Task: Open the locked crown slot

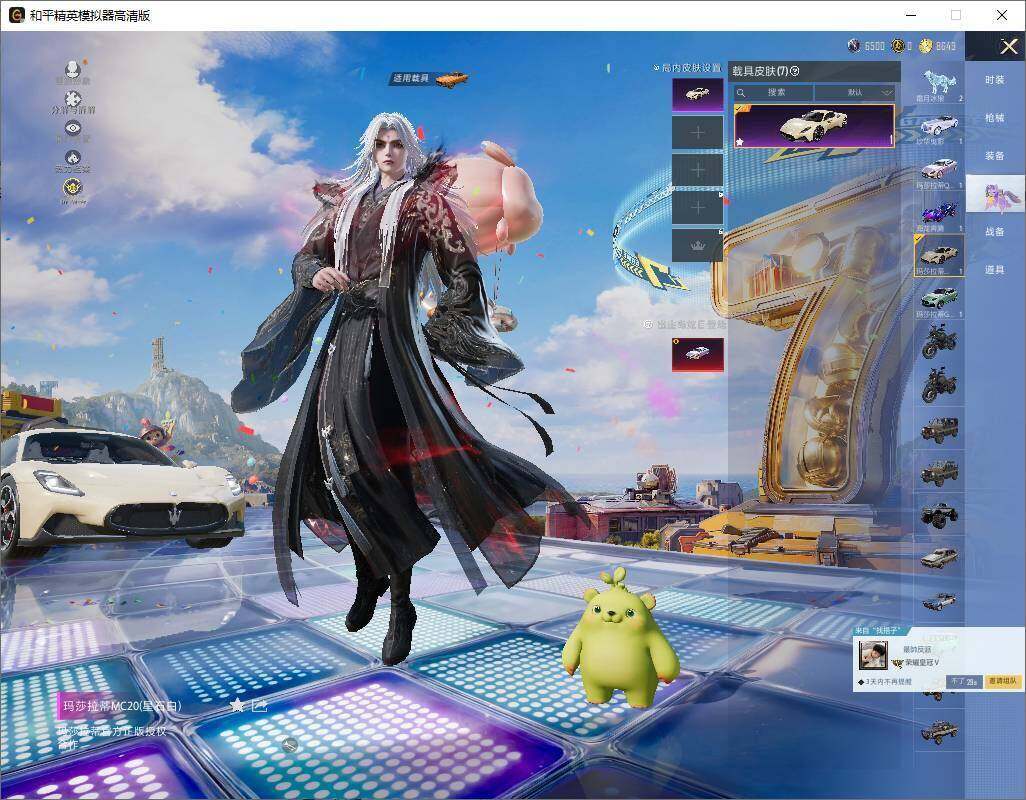Action: tap(698, 246)
